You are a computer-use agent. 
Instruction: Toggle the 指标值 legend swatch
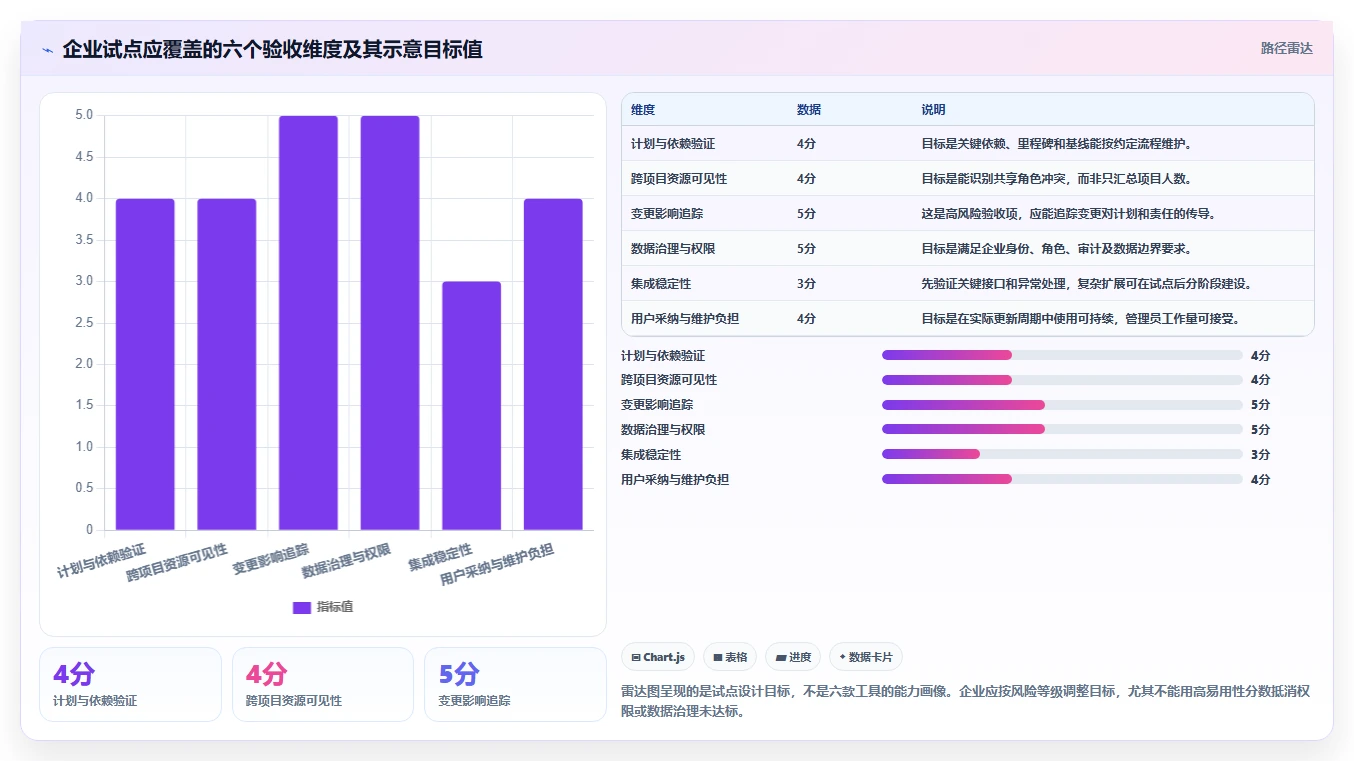(x=302, y=607)
